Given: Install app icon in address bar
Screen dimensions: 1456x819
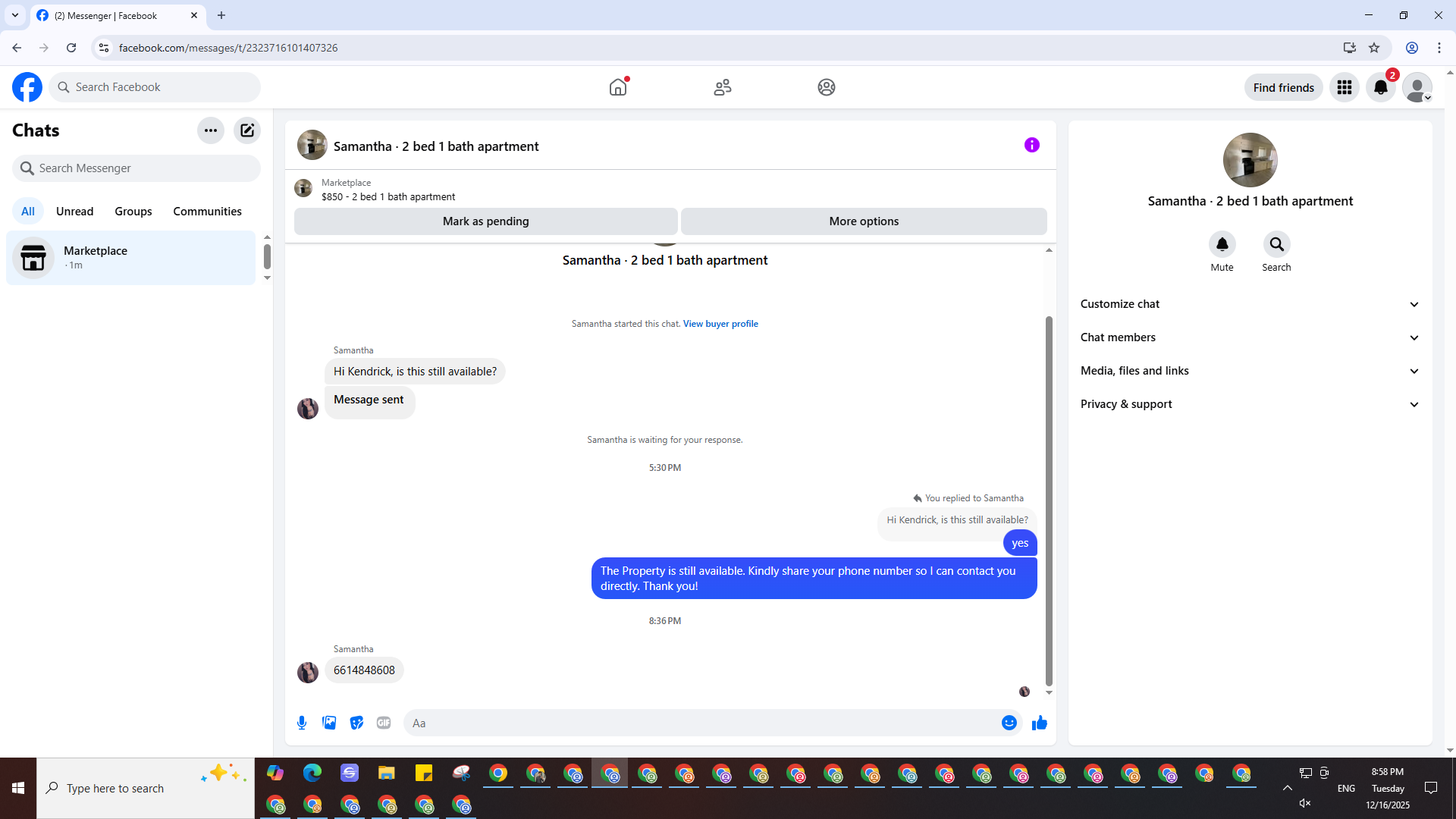Looking at the screenshot, I should [x=1350, y=48].
